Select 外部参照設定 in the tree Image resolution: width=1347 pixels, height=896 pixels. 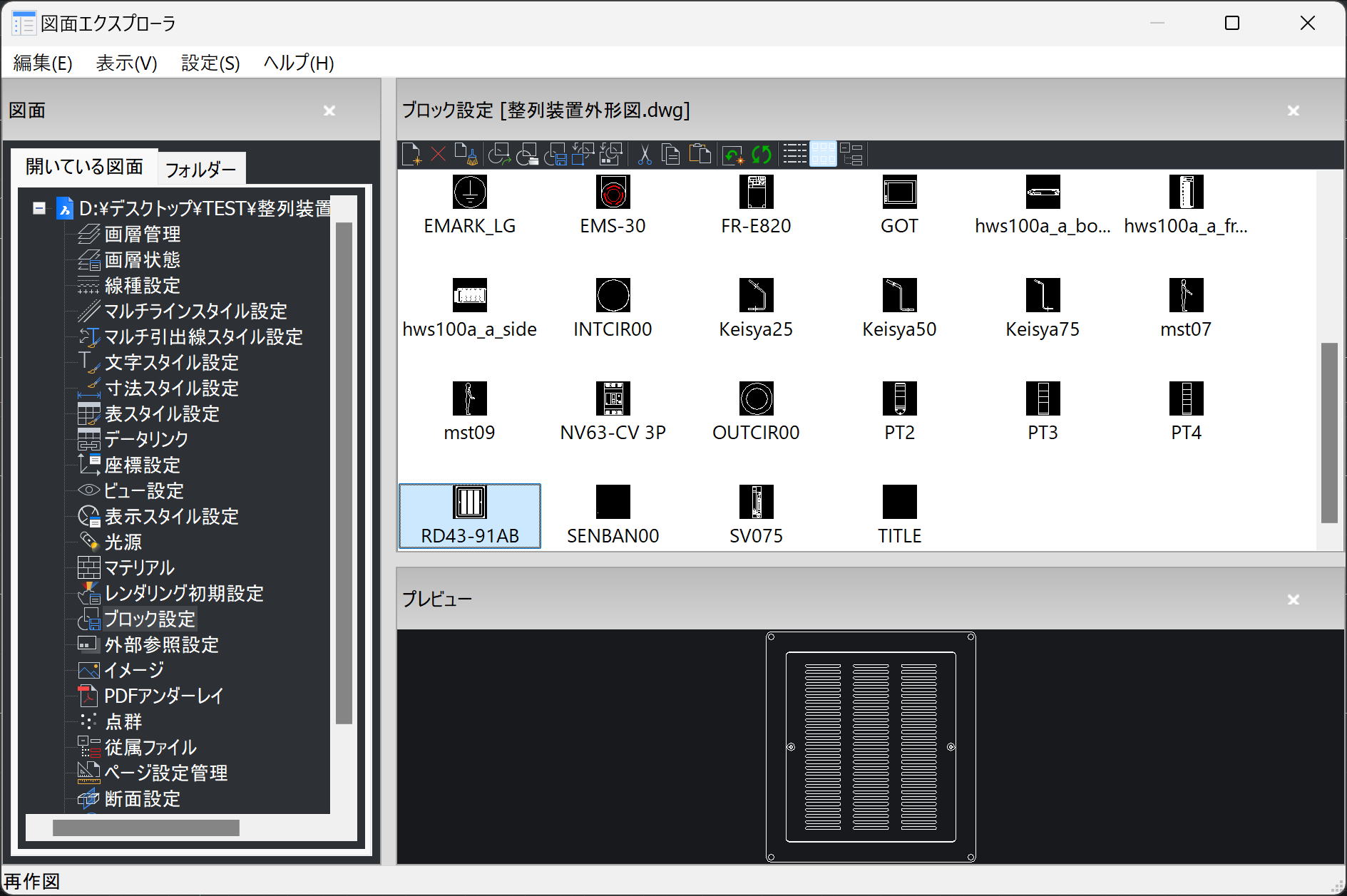click(x=161, y=645)
